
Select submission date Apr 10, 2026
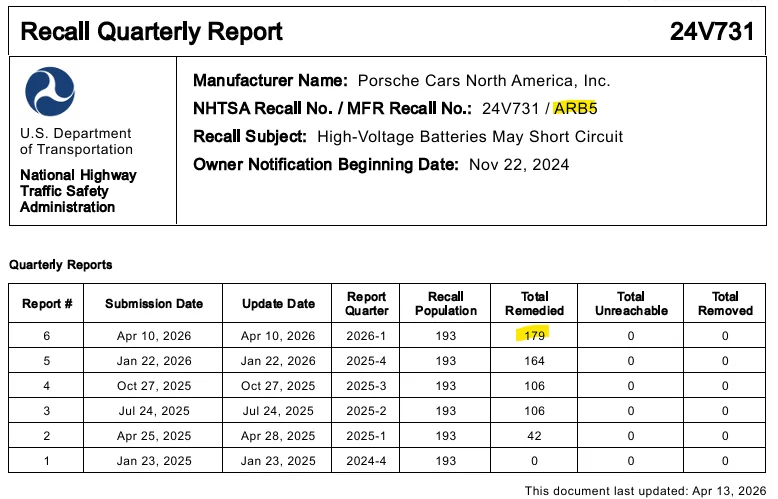154,336
